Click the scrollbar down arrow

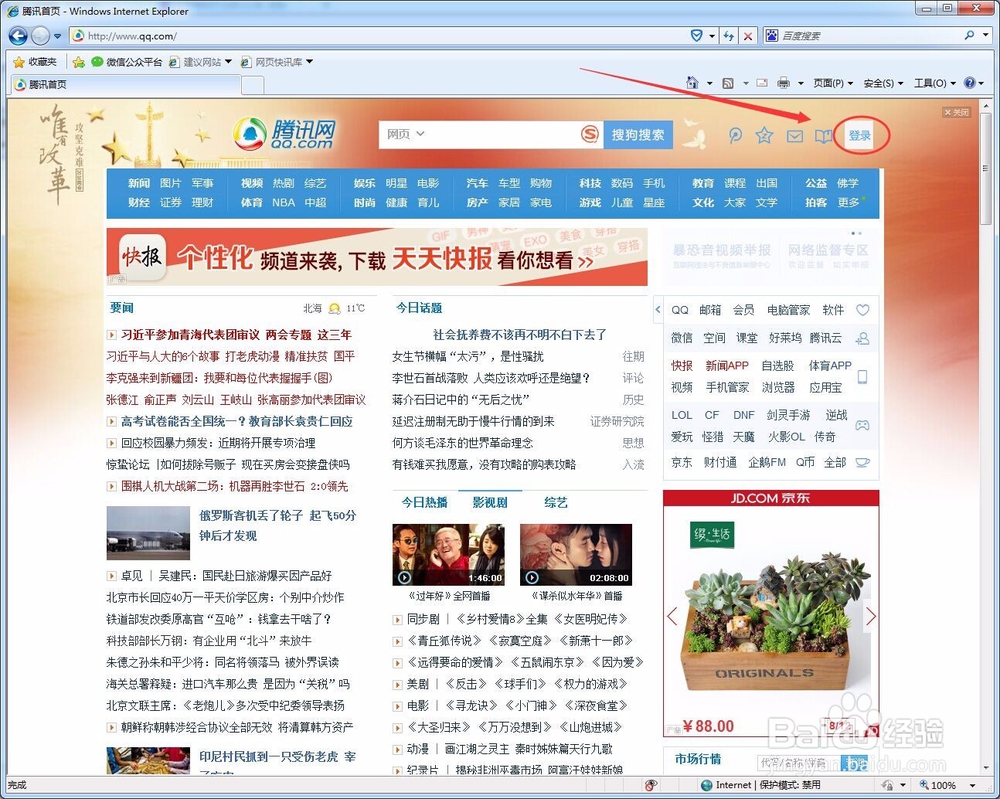[987, 769]
